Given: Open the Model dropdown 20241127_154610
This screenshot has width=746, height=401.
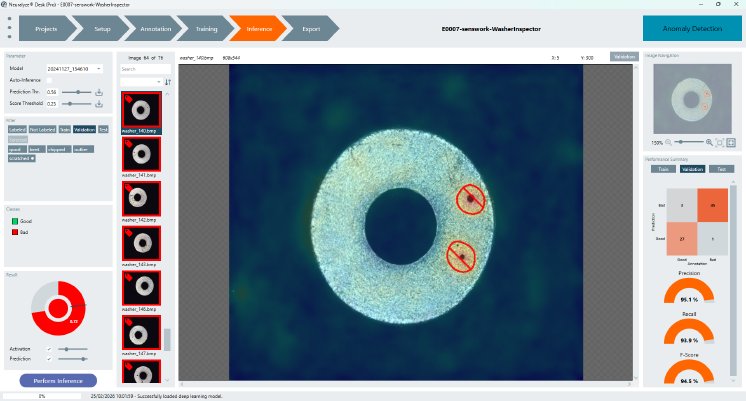Looking at the screenshot, I should [74, 69].
